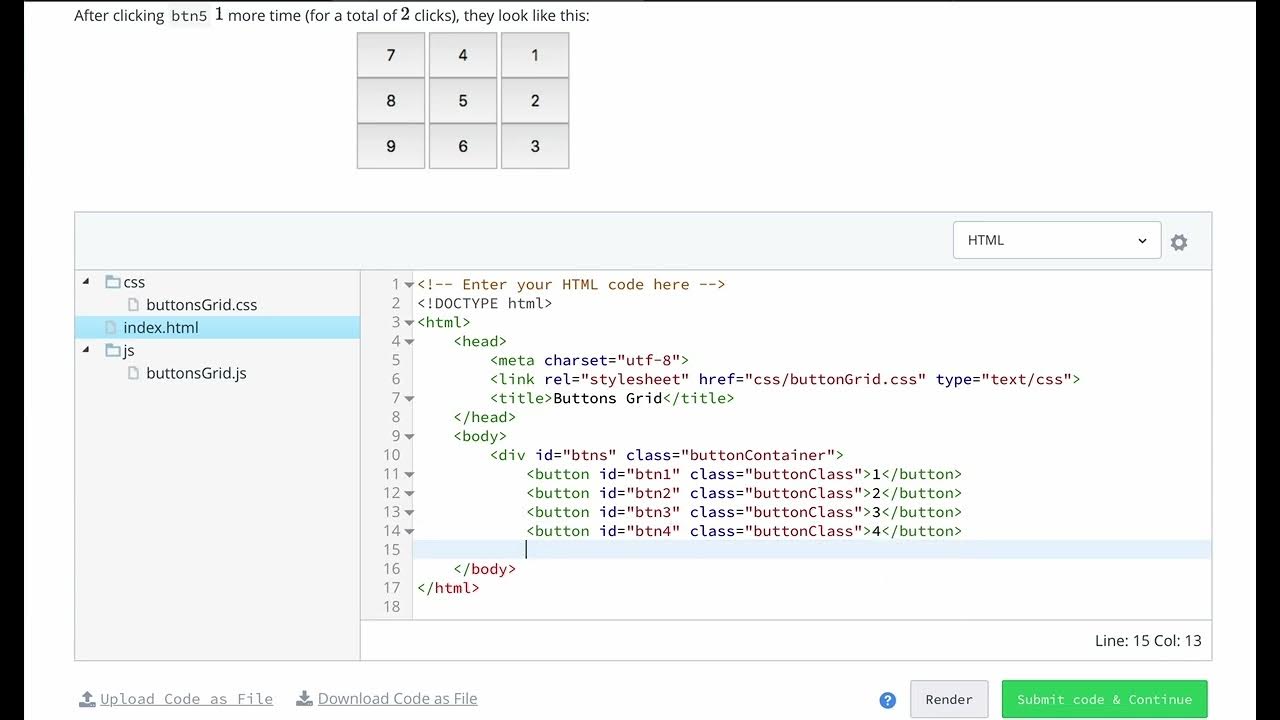Screen dimensions: 1280x720
Task: Click the Render button
Action: (x=949, y=700)
